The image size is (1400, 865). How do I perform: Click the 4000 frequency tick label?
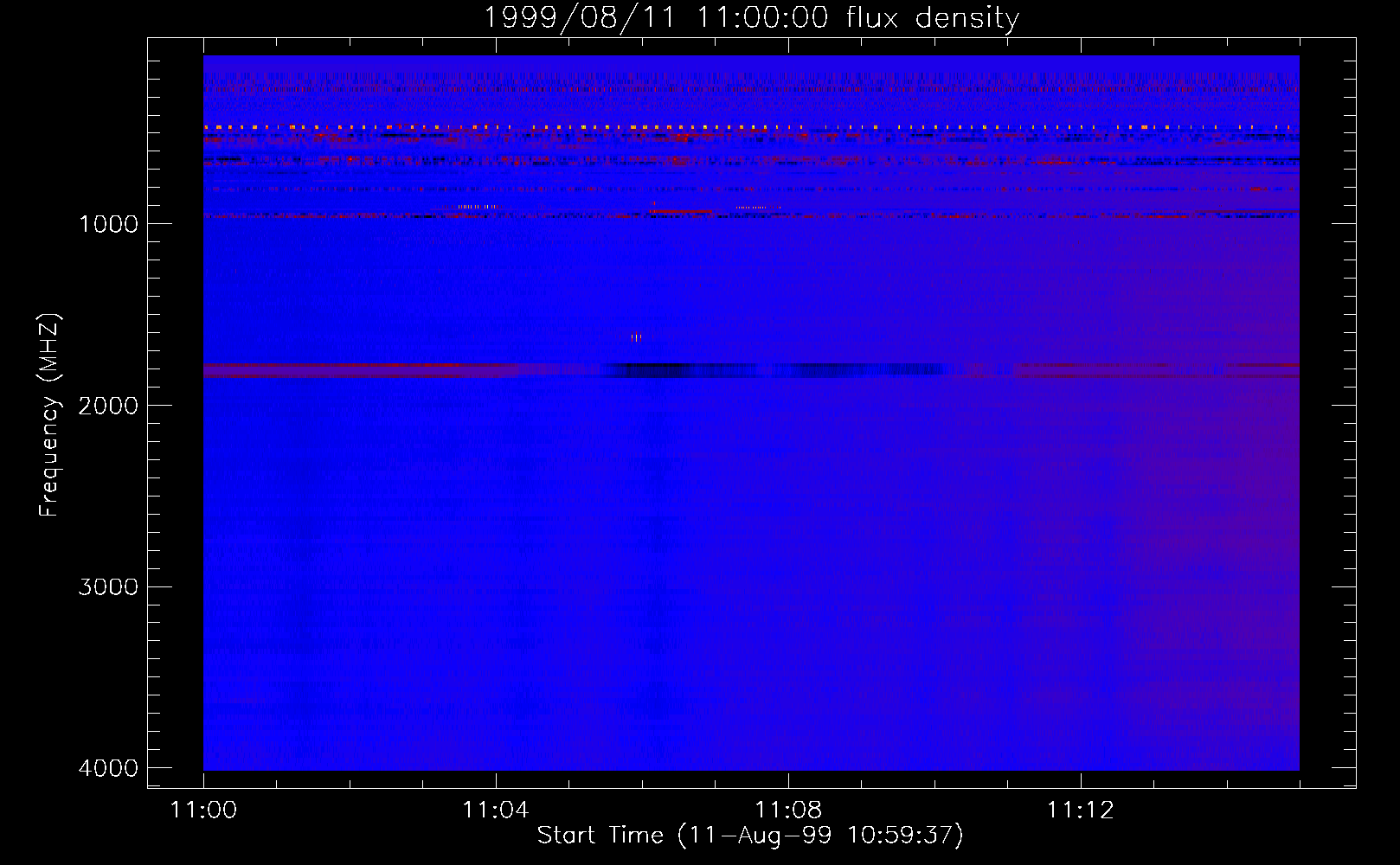click(x=109, y=768)
